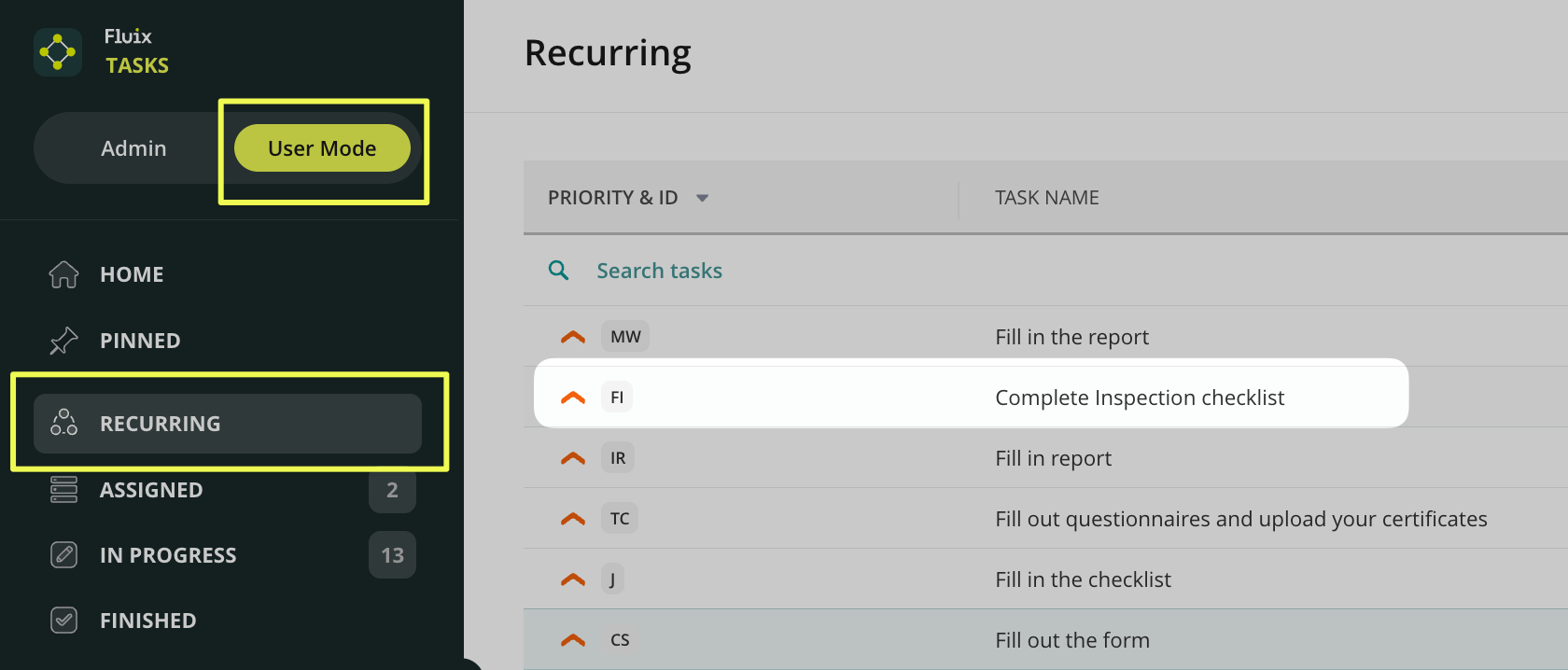The image size is (1568, 670).
Task: Open the Priority & ID sort dropdown arrow
Action: [703, 198]
